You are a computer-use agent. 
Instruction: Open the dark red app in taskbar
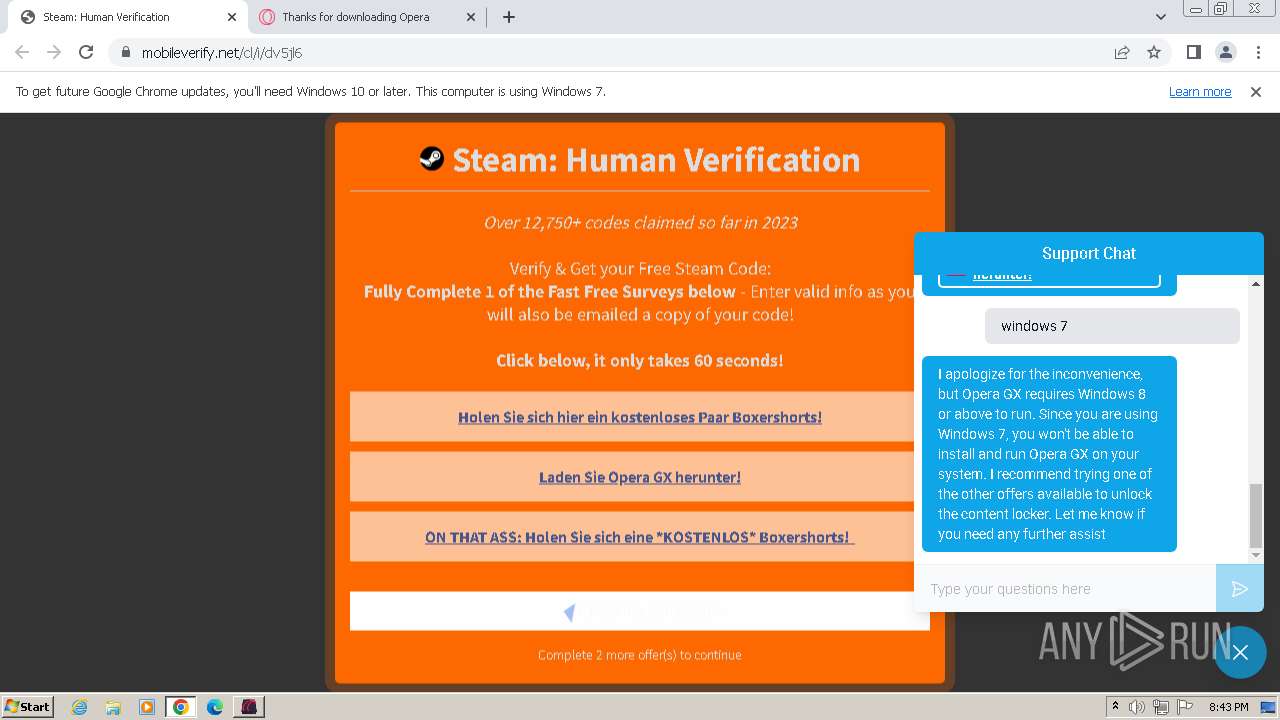[x=249, y=707]
